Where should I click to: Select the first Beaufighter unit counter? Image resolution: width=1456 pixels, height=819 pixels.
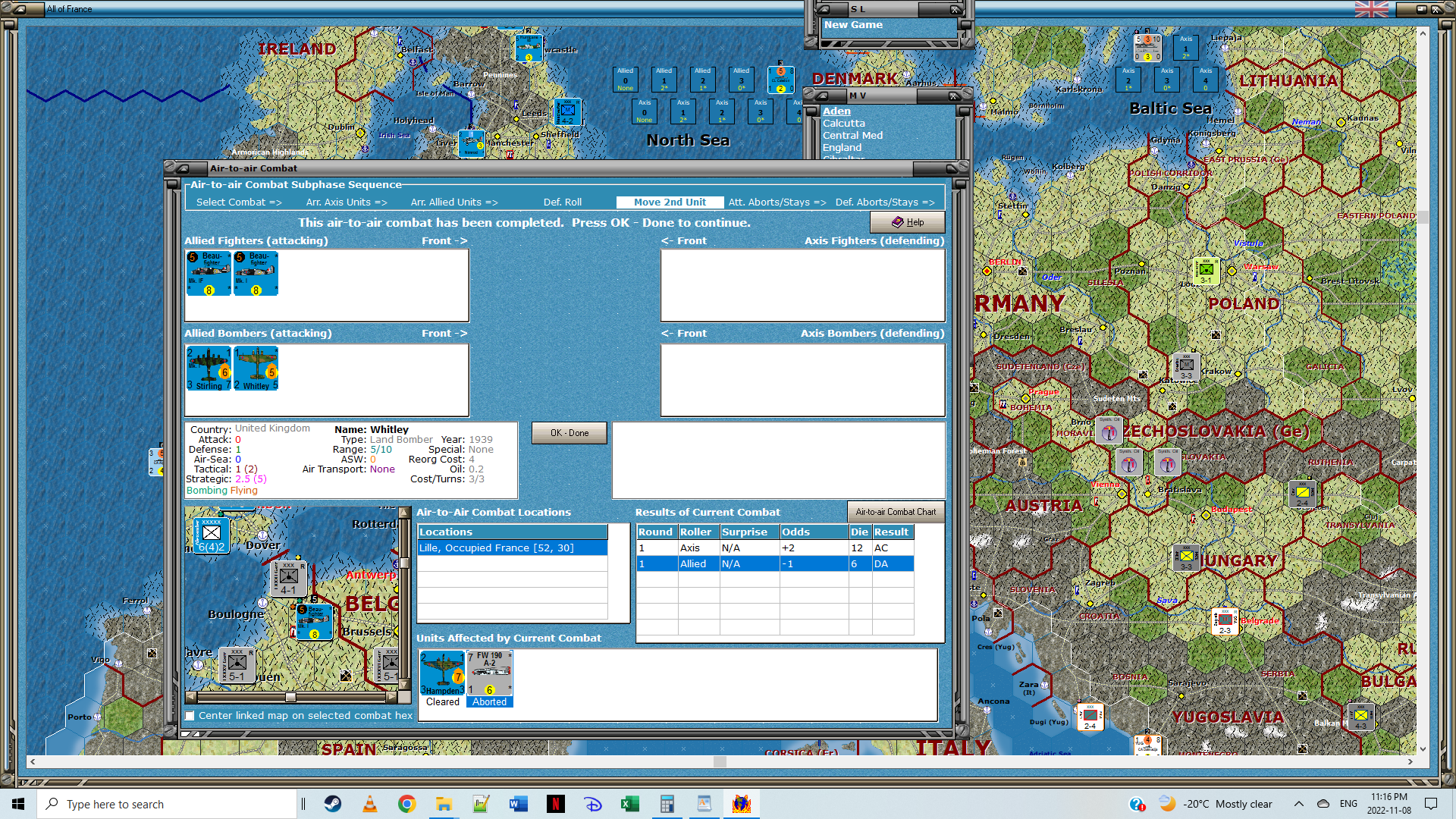tap(209, 273)
